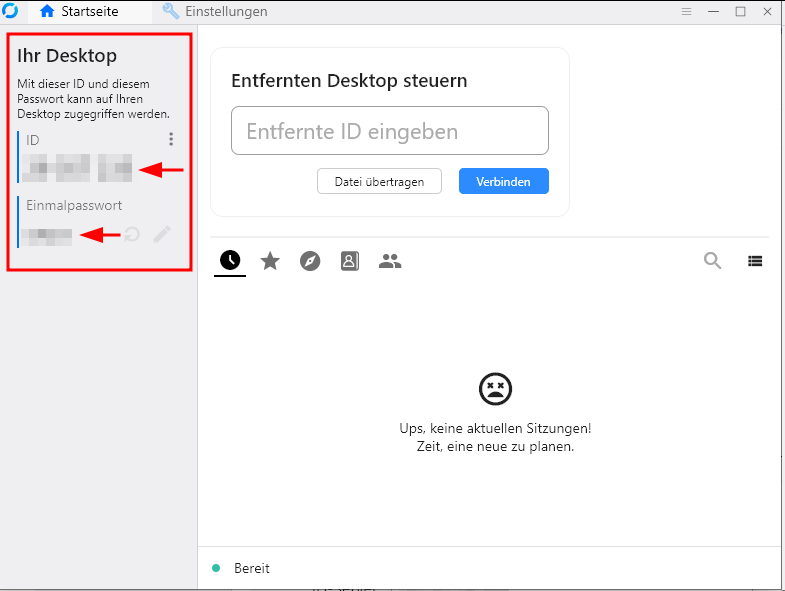This screenshot has width=785, height=591.
Task: Open the group people icon
Action: pyautogui.click(x=390, y=261)
